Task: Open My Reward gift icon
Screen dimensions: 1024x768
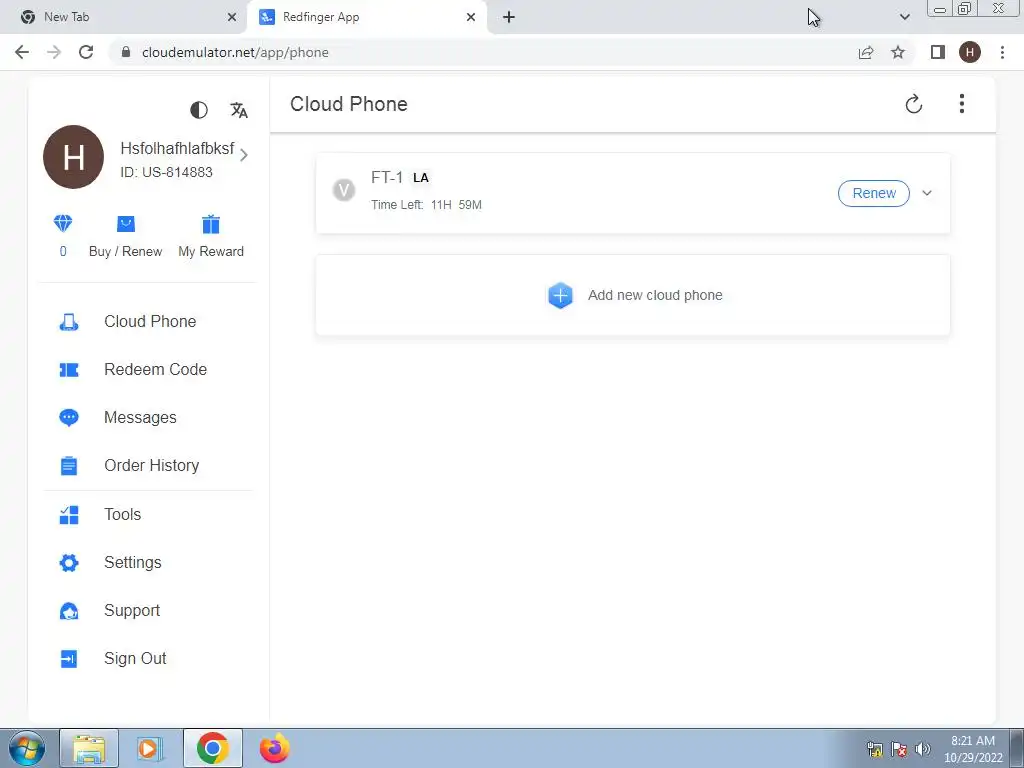Action: (211, 224)
